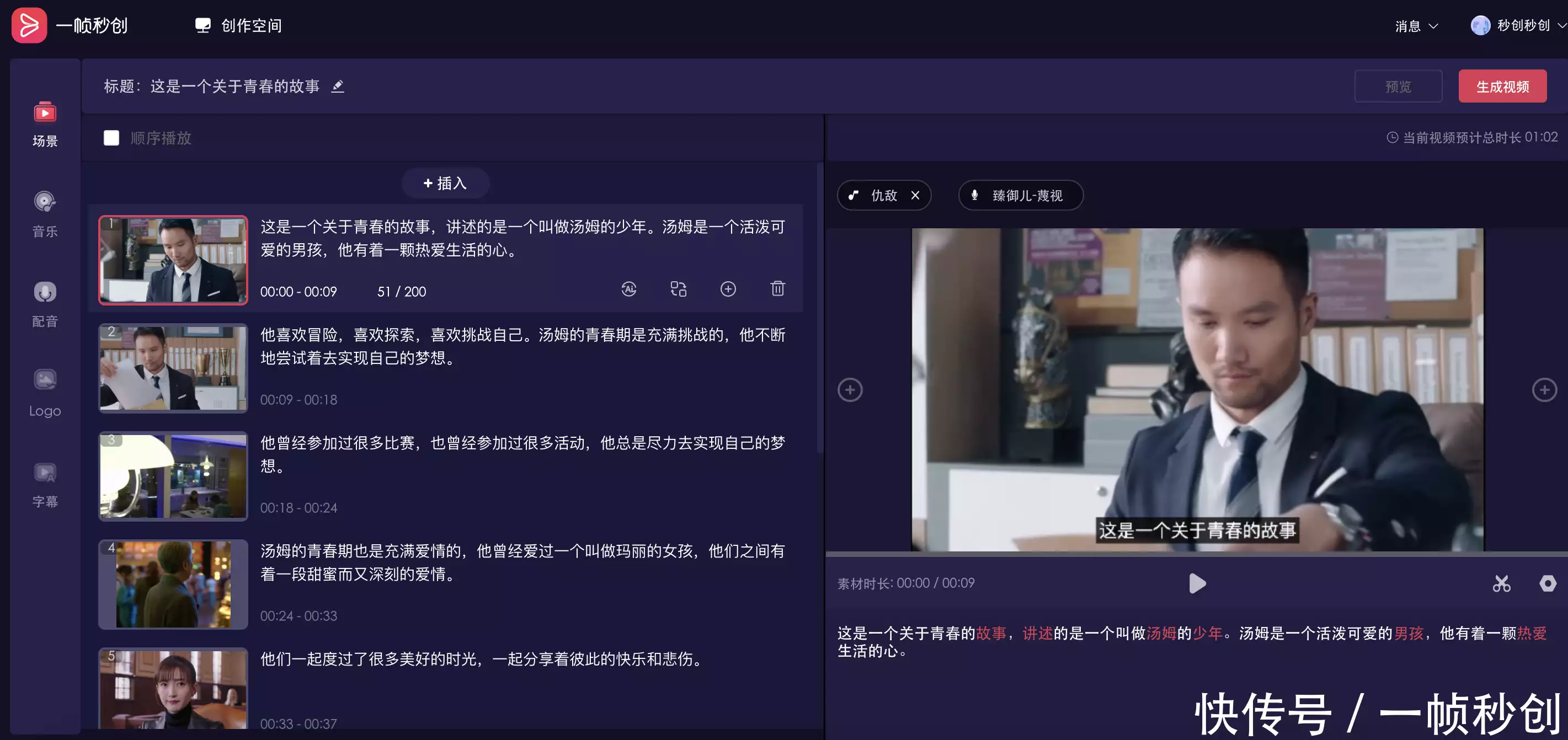Click the plus circle right of the preview

click(x=1544, y=390)
